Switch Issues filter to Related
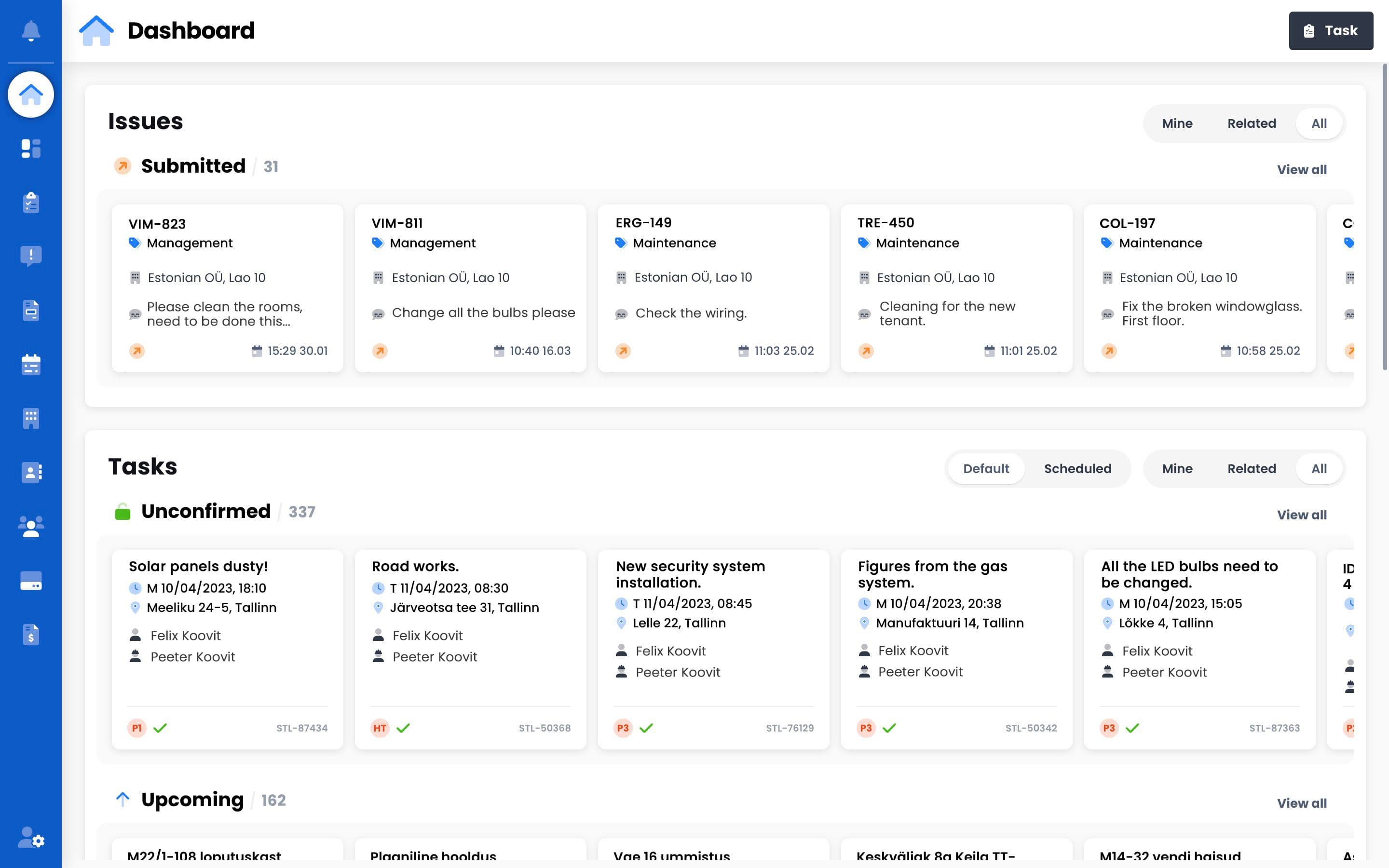This screenshot has height=868, width=1389. tap(1251, 123)
